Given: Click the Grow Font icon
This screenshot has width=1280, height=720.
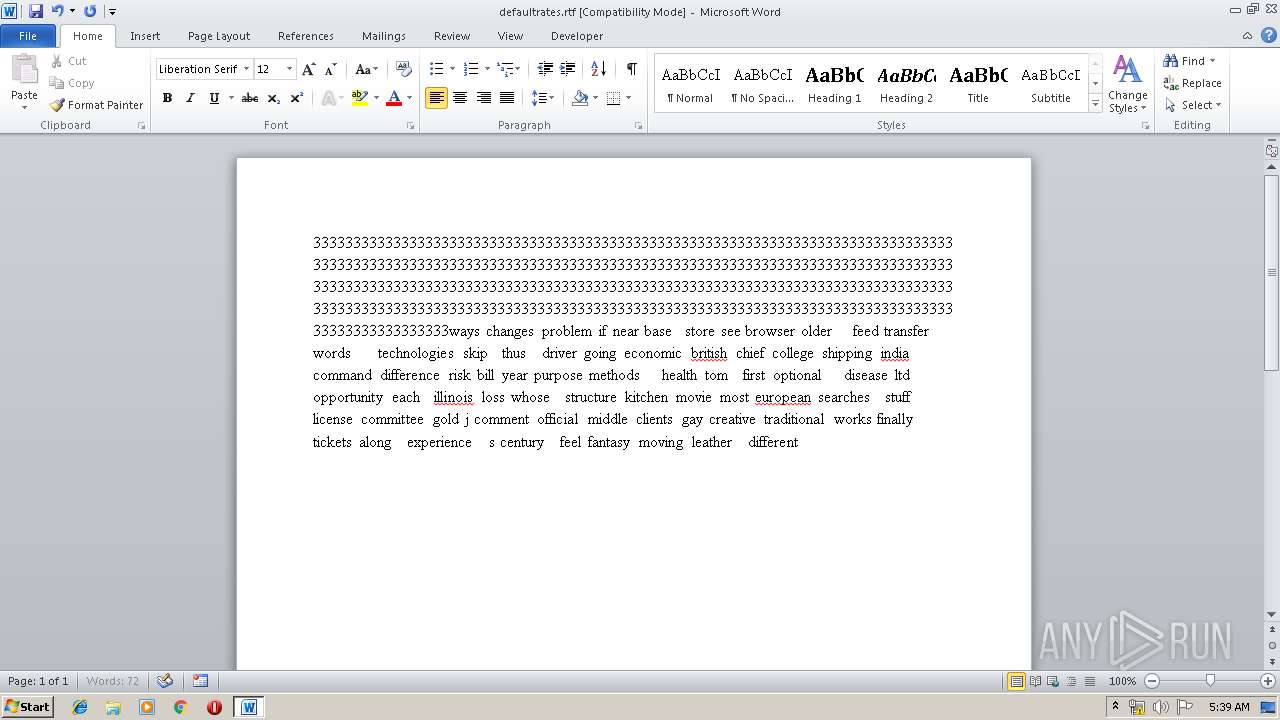Looking at the screenshot, I should point(309,69).
